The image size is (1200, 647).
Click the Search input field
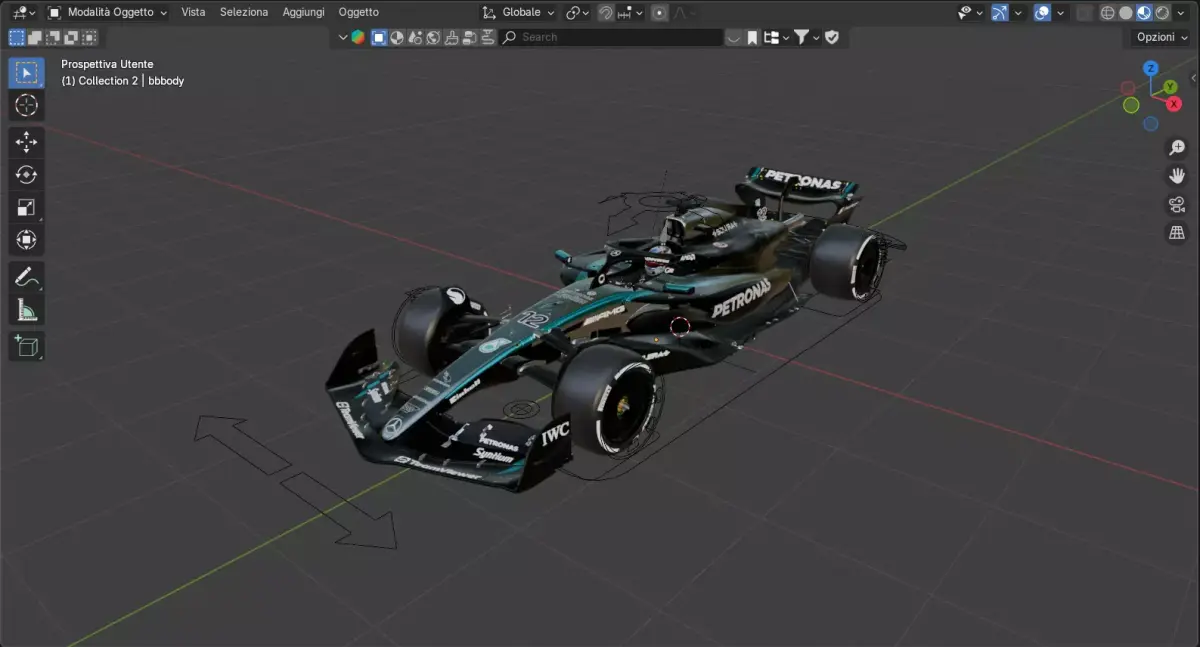tap(612, 37)
